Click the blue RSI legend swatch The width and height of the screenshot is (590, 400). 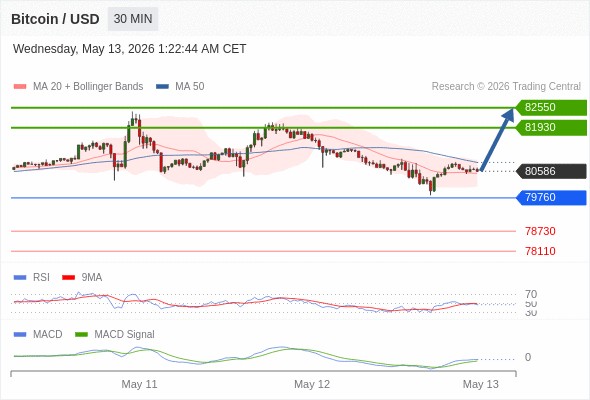click(x=20, y=278)
